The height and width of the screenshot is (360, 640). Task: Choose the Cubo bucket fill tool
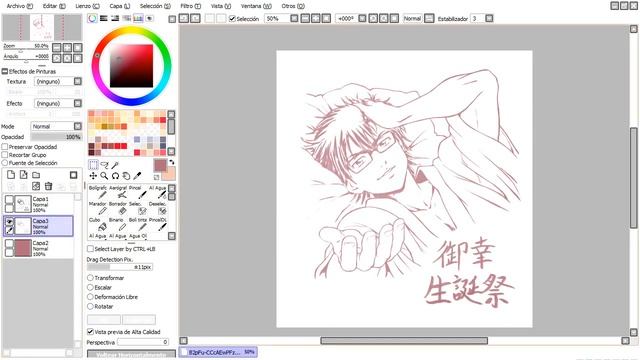pyautogui.click(x=98, y=224)
